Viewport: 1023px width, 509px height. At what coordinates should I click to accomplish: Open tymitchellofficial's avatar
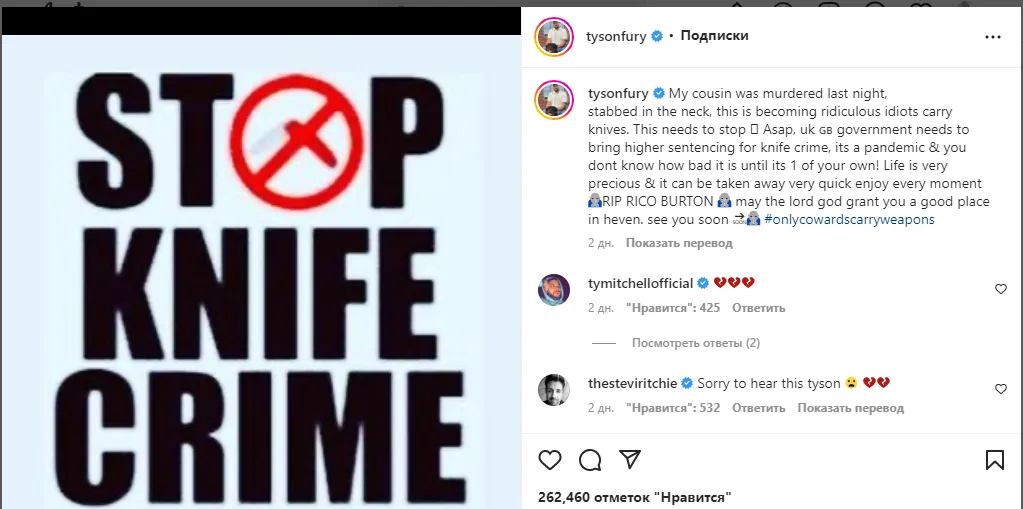(x=554, y=290)
